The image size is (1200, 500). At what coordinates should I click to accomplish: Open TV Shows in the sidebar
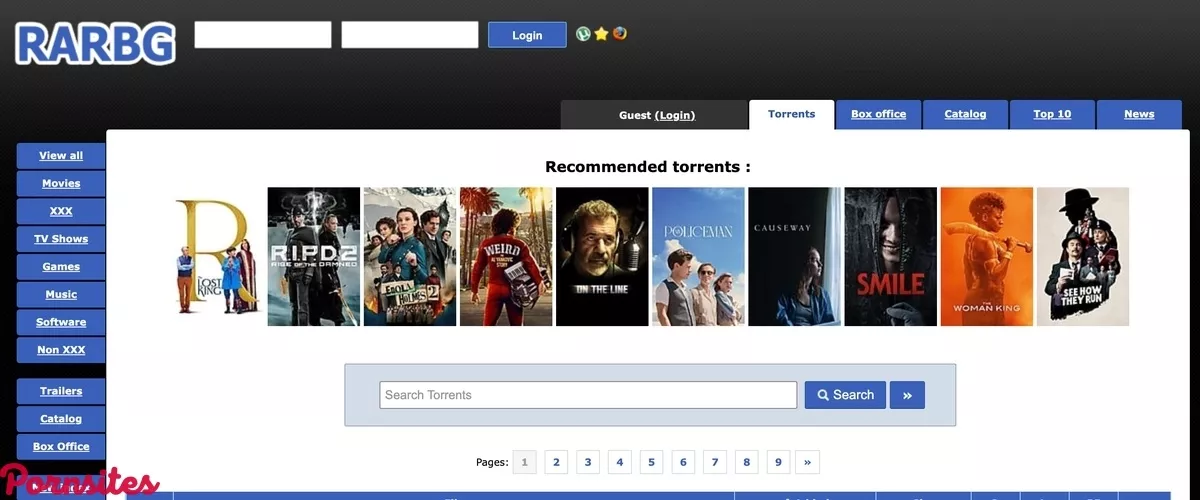(x=61, y=239)
